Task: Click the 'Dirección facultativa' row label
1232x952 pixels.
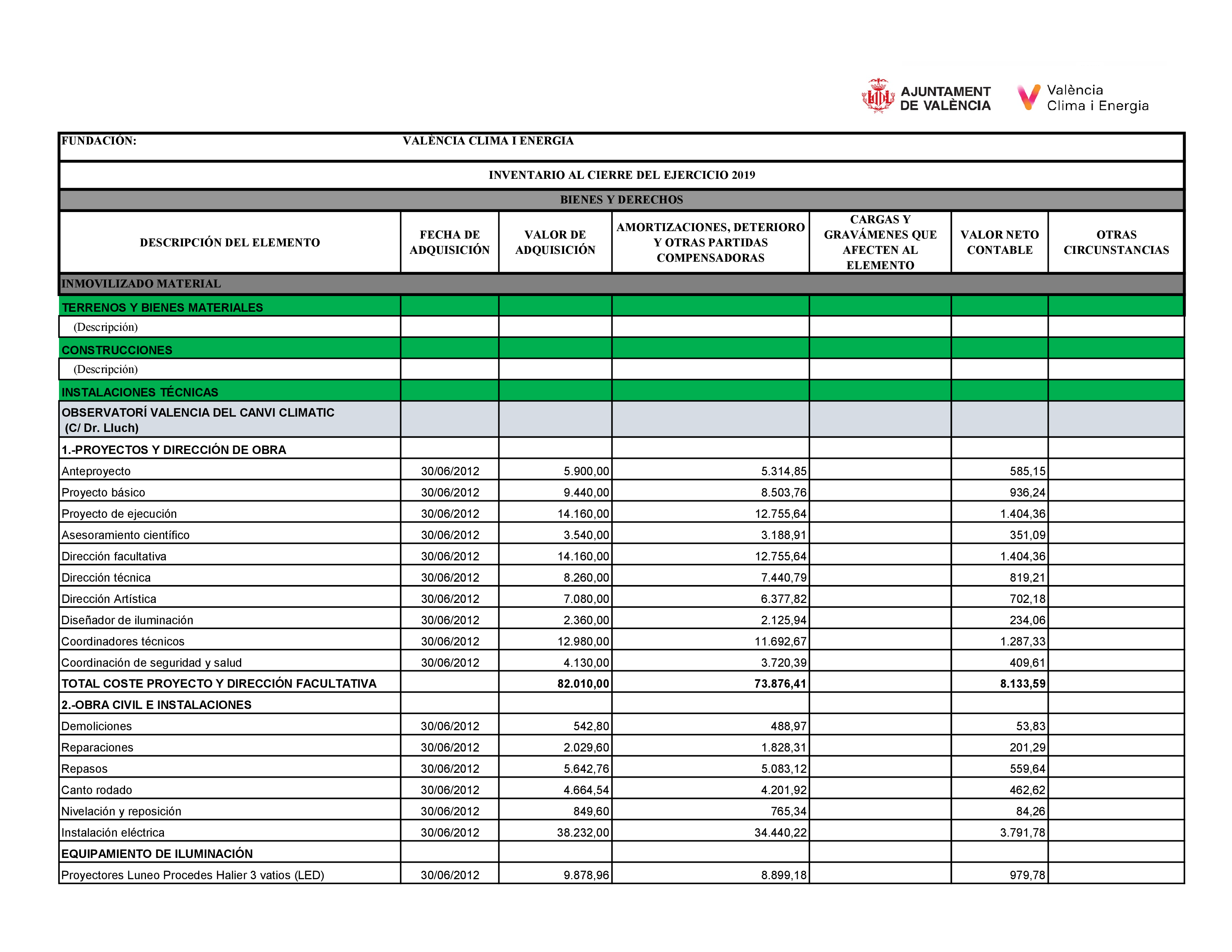Action: (x=114, y=556)
